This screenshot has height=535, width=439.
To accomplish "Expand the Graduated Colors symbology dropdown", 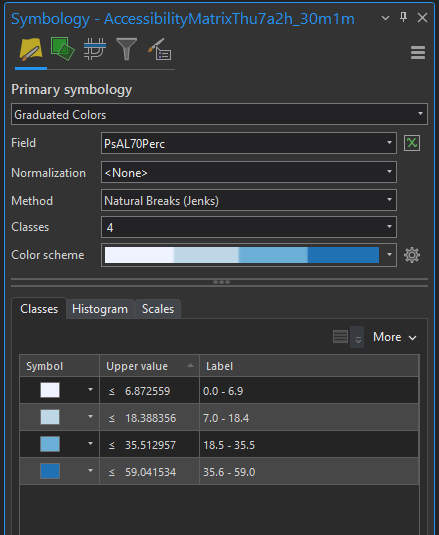I will [219, 114].
